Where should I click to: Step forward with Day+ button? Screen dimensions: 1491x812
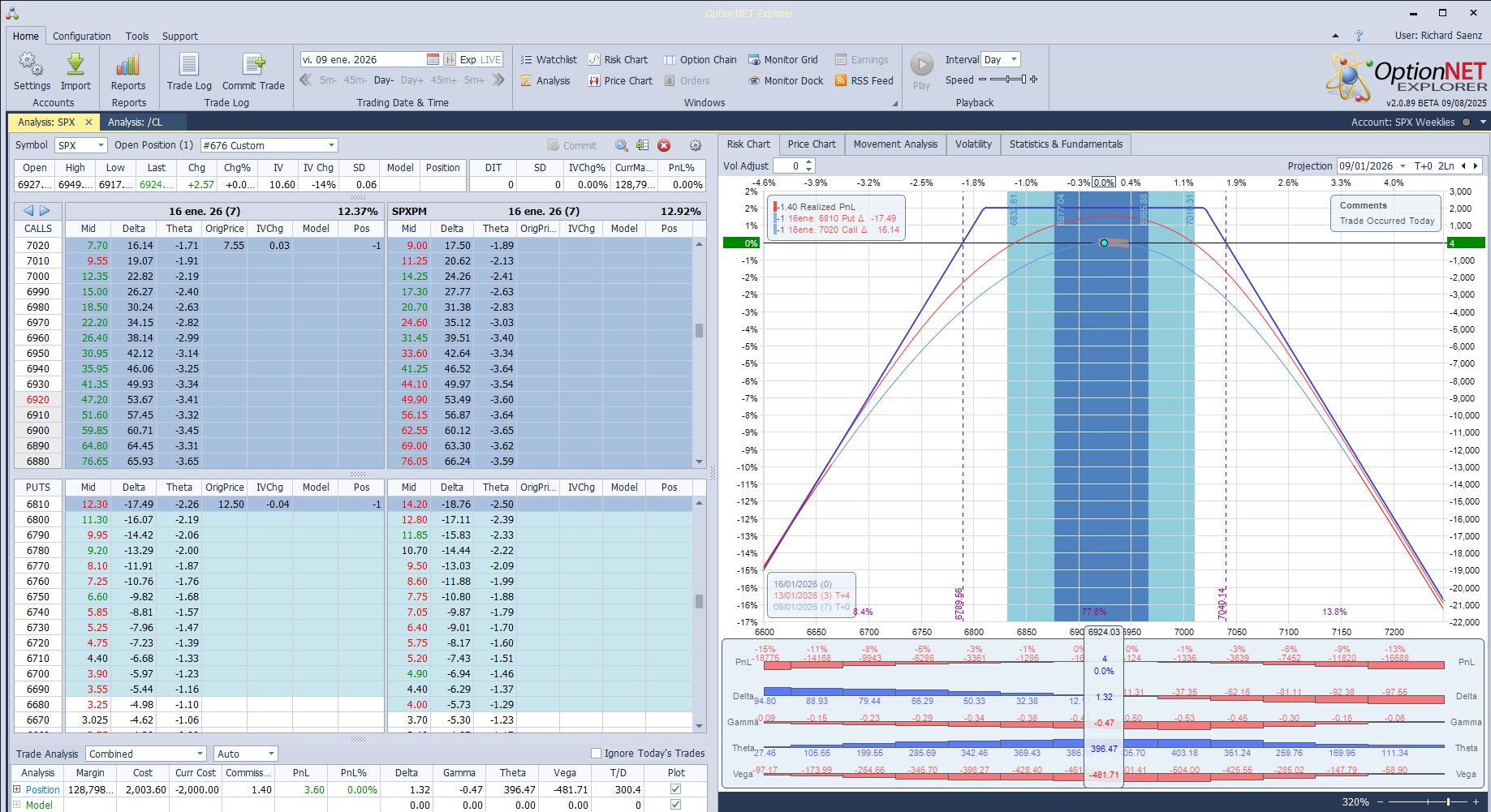(x=412, y=80)
